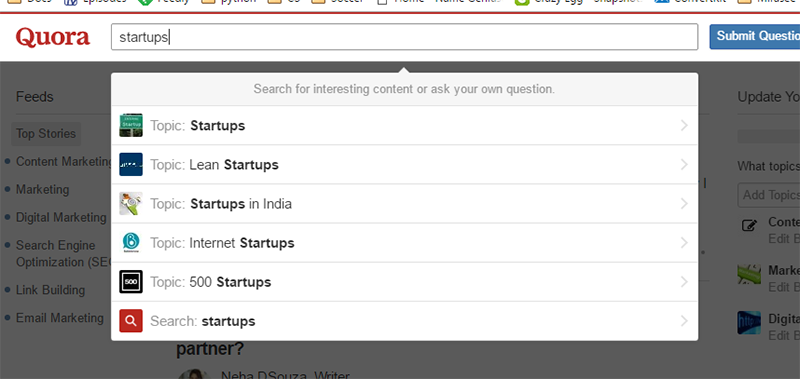Click the Startups in India topic icon
The image size is (800, 379).
pos(131,204)
